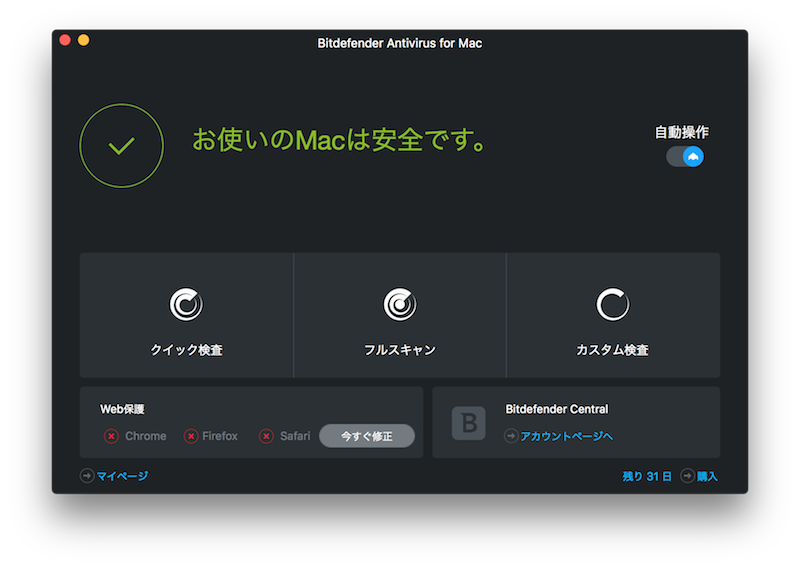Open the 購入 purchase link
This screenshot has height=568, width=800.
[x=707, y=477]
